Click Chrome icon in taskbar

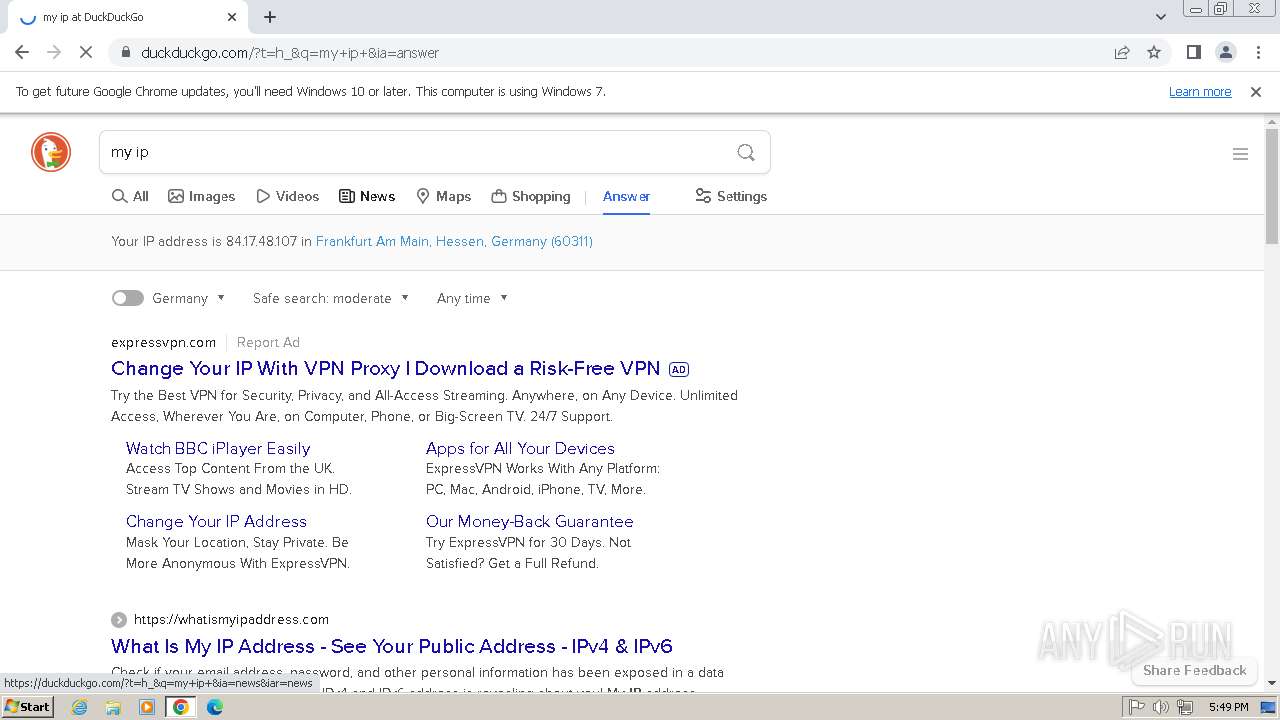click(x=181, y=707)
